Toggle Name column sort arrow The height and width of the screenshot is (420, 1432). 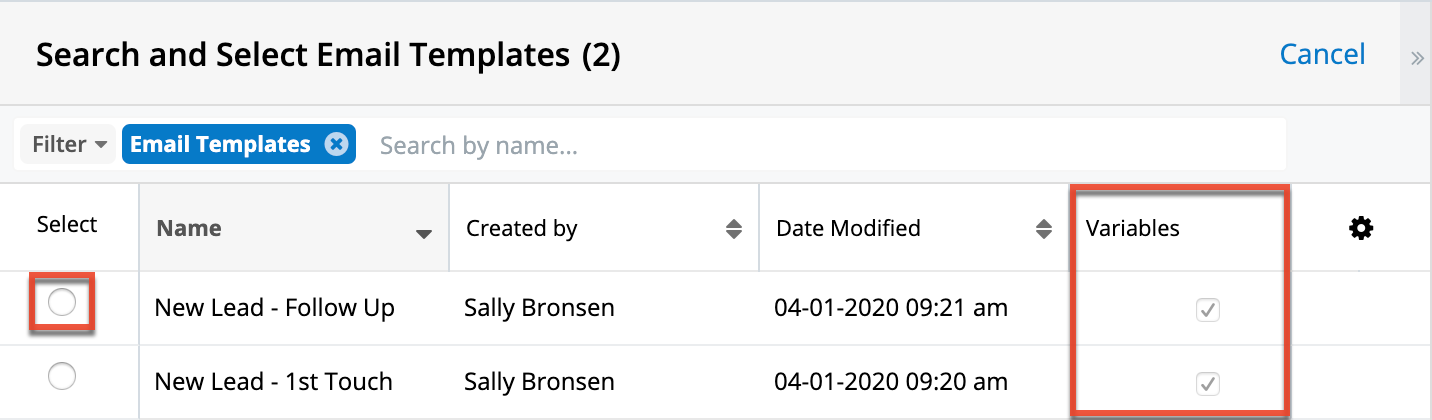pyautogui.click(x=424, y=234)
